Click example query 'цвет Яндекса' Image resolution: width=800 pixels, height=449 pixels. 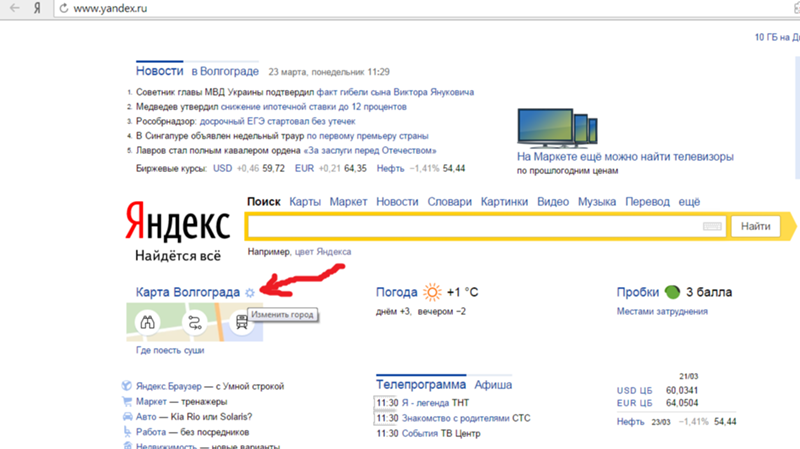323,252
